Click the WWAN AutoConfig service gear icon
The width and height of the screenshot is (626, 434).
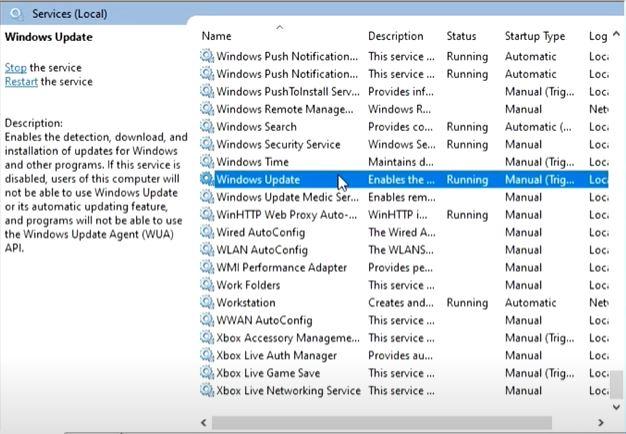pyautogui.click(x=207, y=320)
